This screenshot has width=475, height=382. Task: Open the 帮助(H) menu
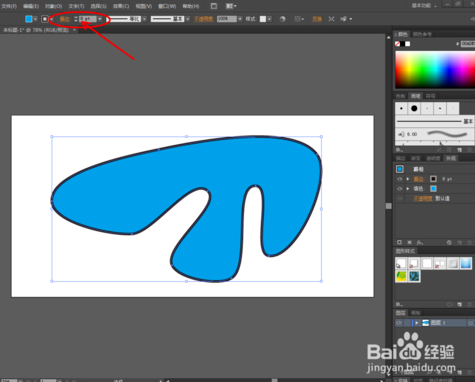click(191, 6)
